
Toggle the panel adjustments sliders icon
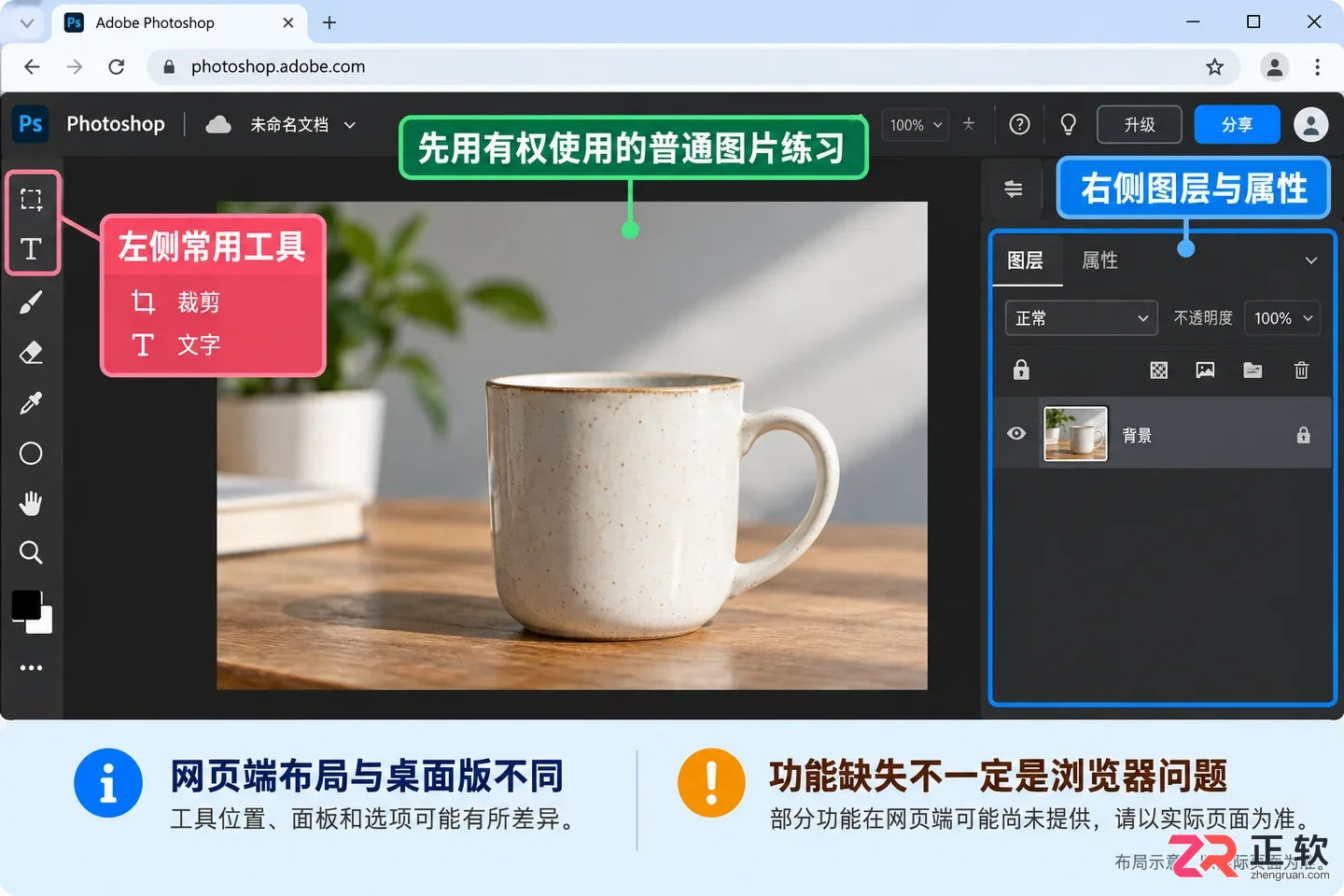coord(1013,189)
